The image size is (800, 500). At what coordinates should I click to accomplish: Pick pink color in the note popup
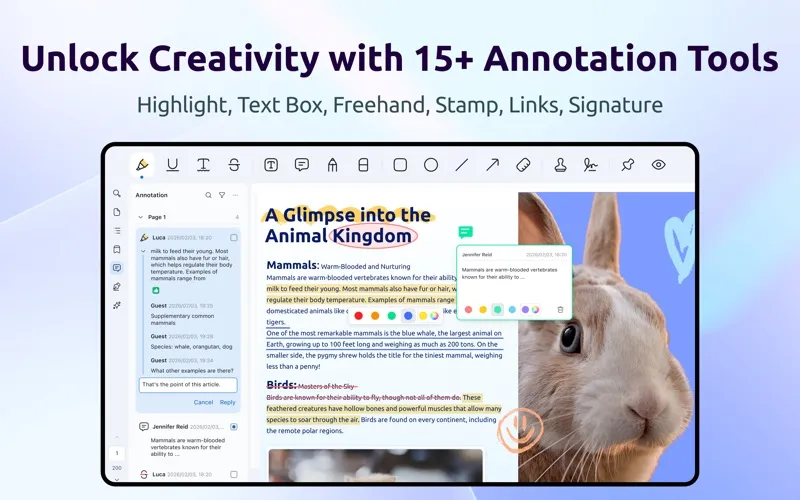coord(468,310)
